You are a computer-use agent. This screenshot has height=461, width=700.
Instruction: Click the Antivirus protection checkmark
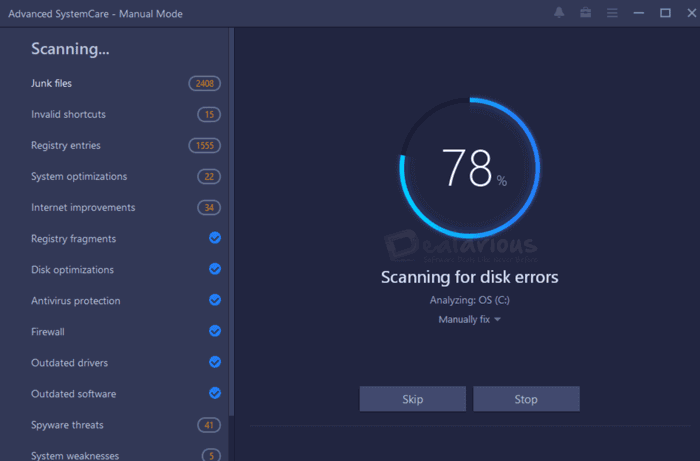click(x=215, y=300)
